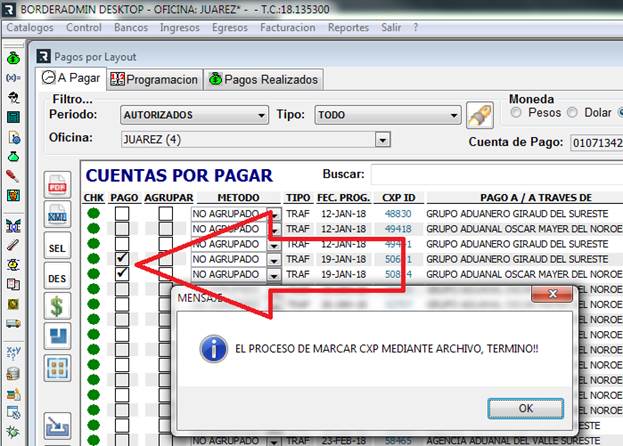Open METODO dropdown for CXP 49418
This screenshot has height=446, width=623.
pyautogui.click(x=274, y=230)
